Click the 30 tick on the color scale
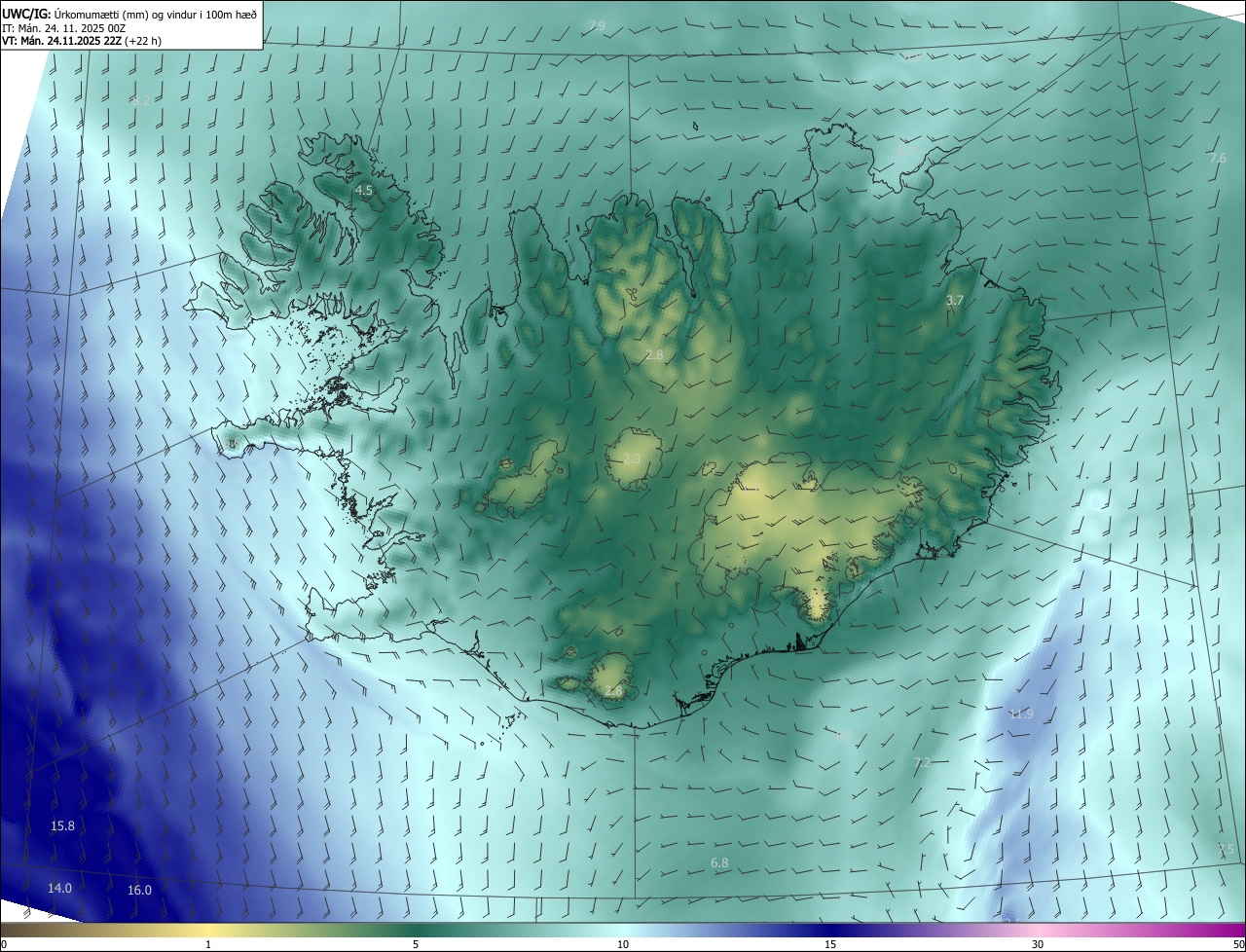 1038,944
